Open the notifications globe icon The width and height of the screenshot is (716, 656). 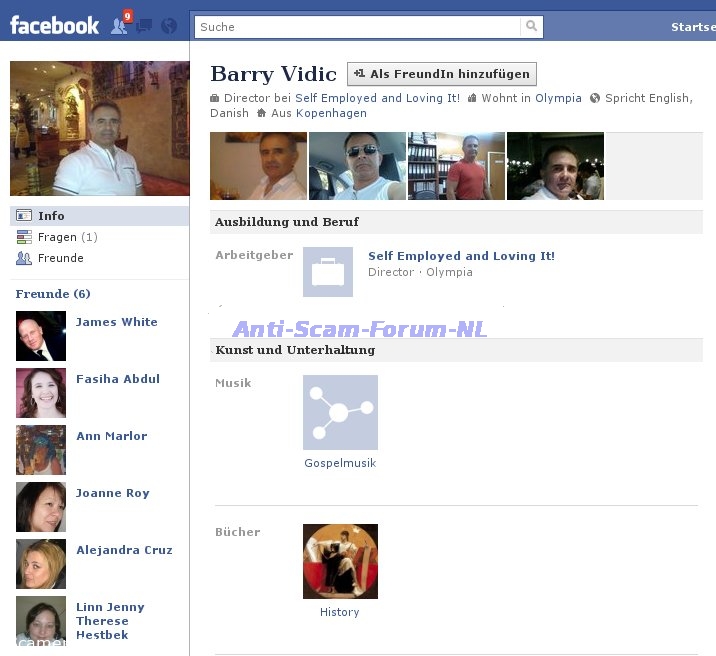tap(168, 26)
